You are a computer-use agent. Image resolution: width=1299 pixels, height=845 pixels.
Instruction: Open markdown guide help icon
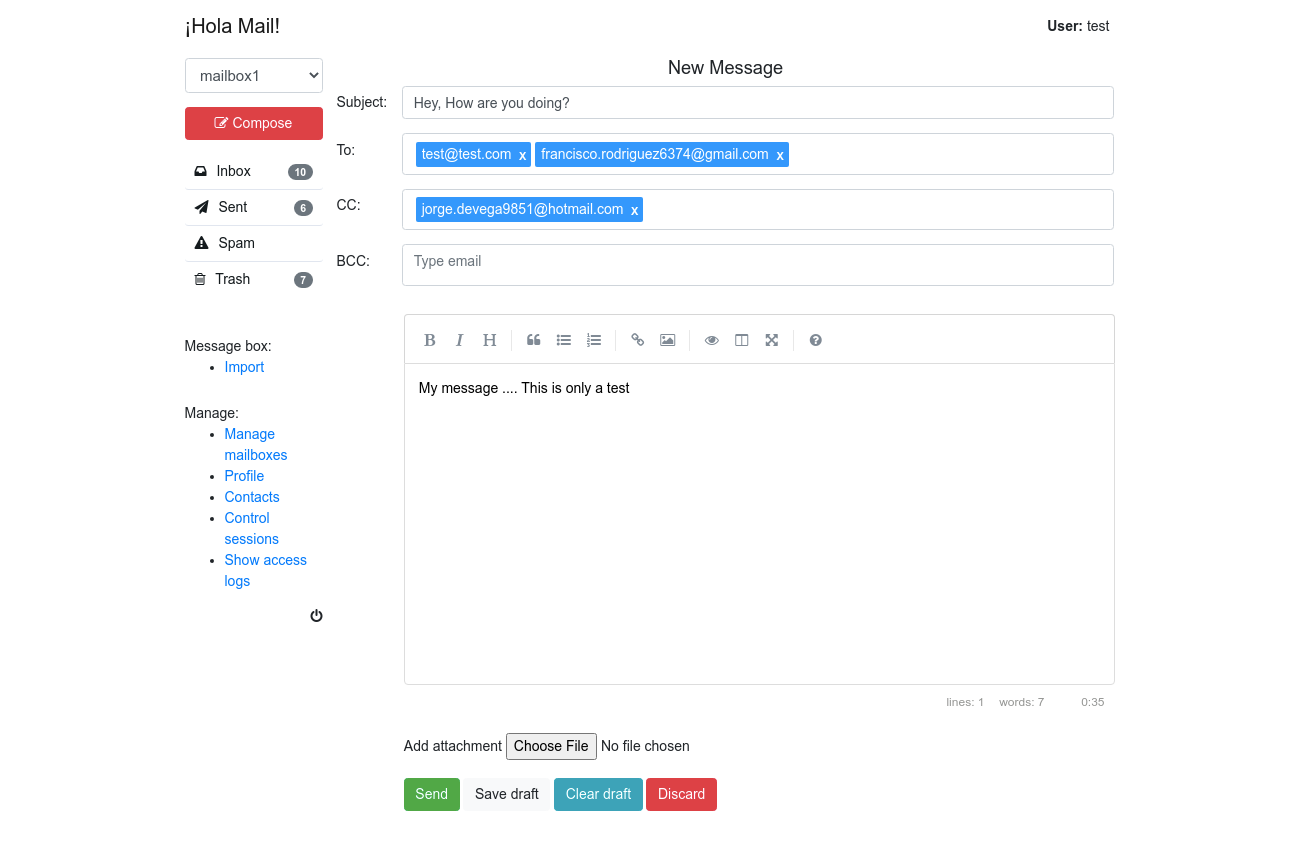point(816,340)
